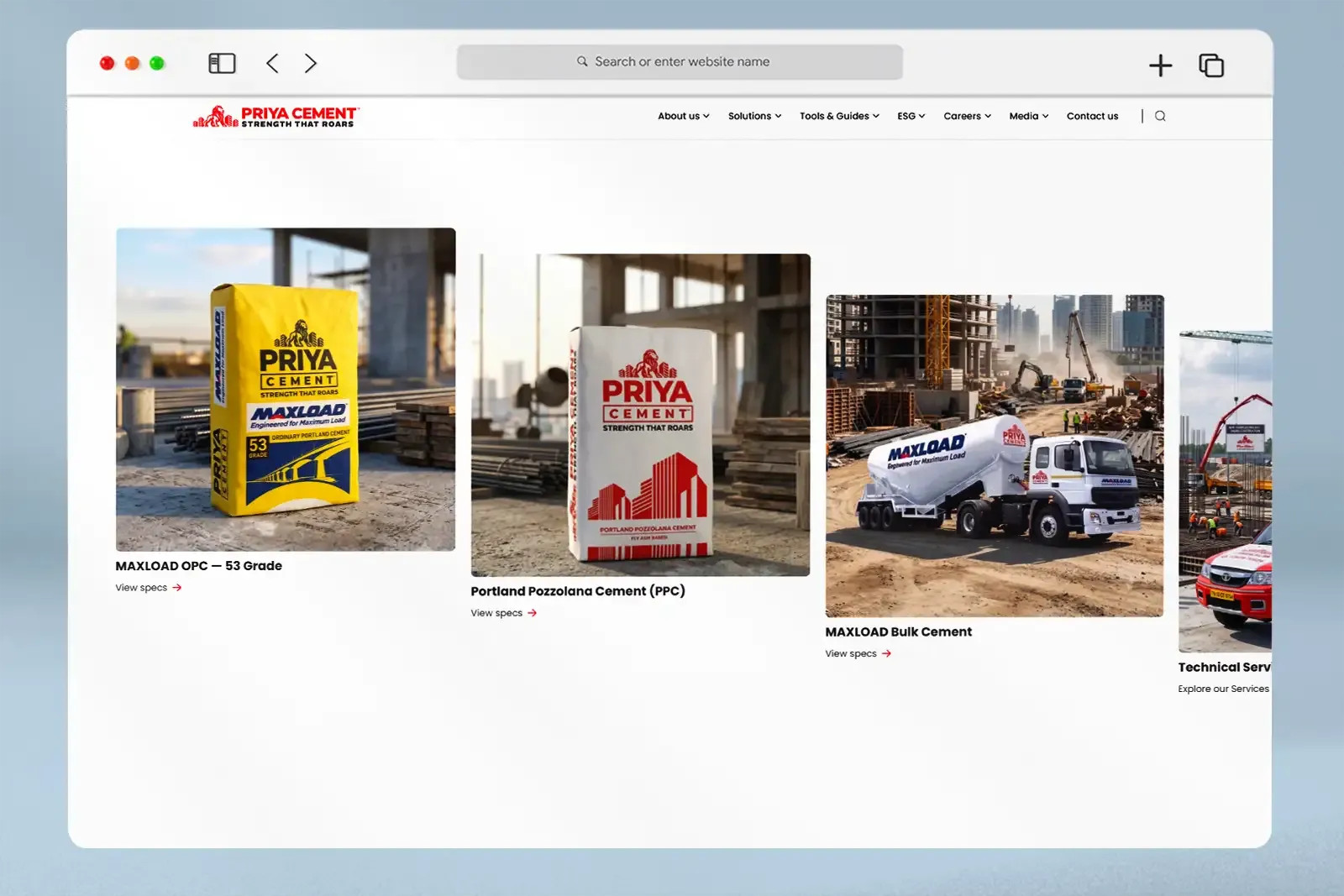Open the Careers dropdown
This screenshot has width=1344, height=896.
(967, 116)
